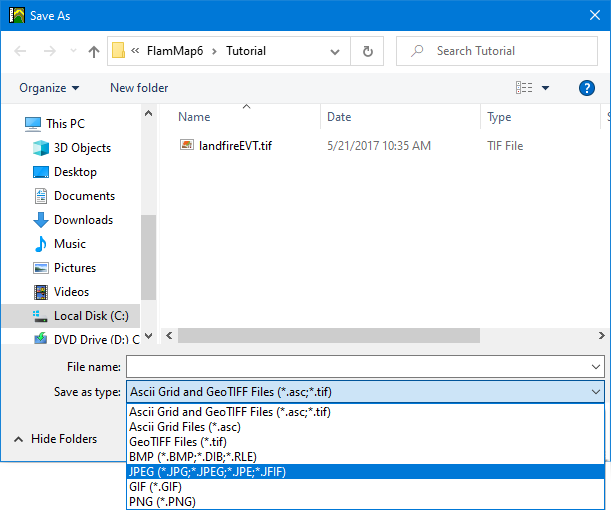
Task: Choose GIF (*.GIF) option
Action: (366, 487)
